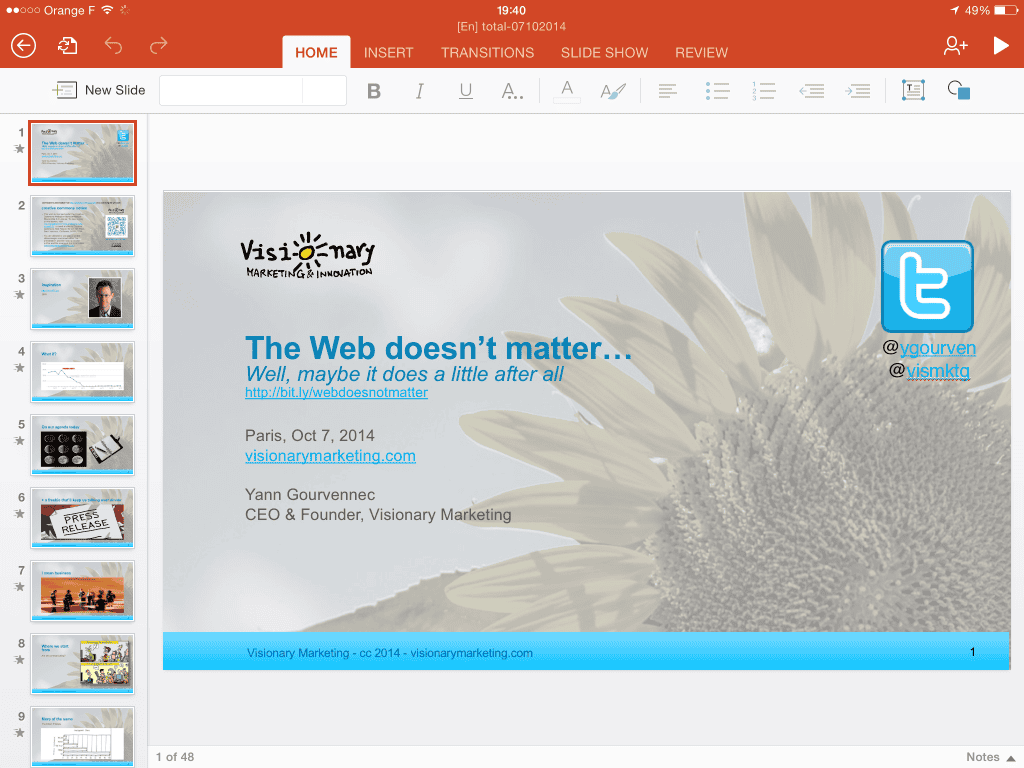Image resolution: width=1024 pixels, height=768 pixels.
Task: Undo the last action
Action: point(113,46)
